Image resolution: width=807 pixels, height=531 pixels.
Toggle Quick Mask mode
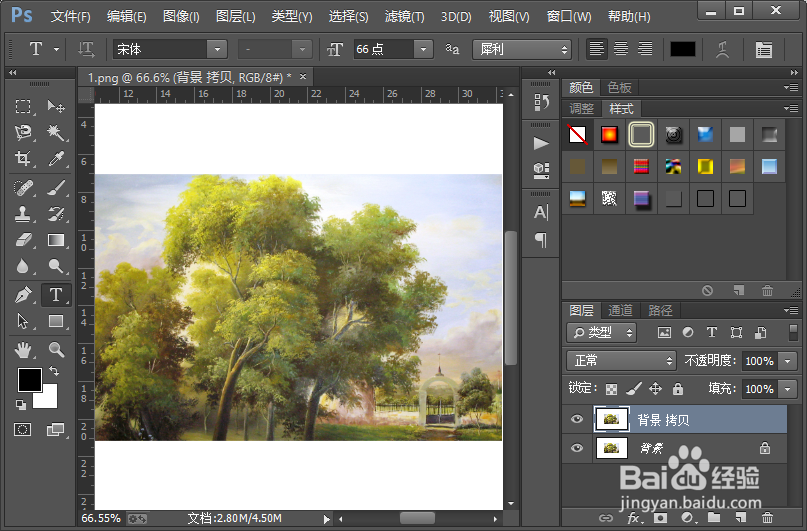coord(23,429)
